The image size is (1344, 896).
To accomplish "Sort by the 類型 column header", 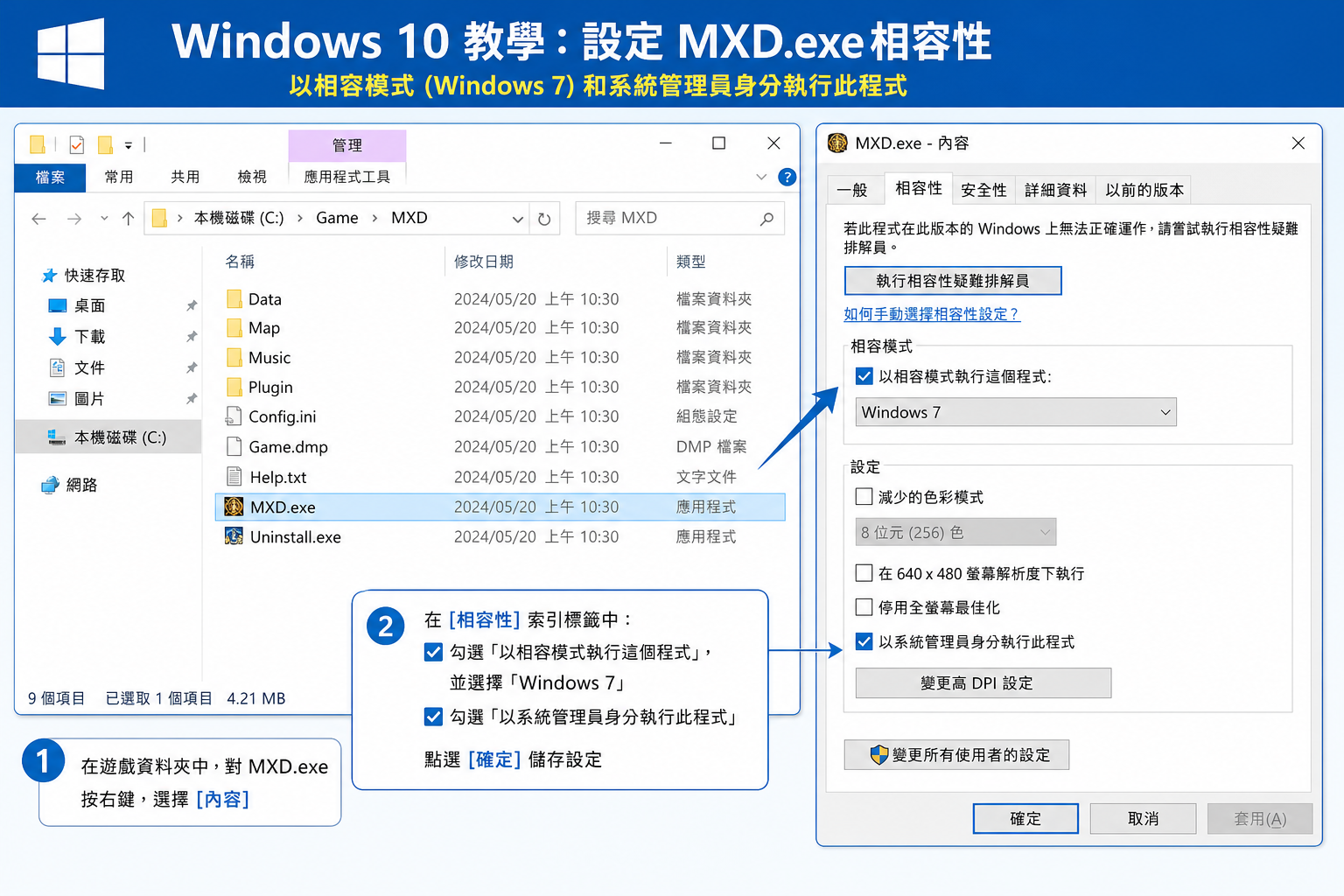I will (x=691, y=262).
